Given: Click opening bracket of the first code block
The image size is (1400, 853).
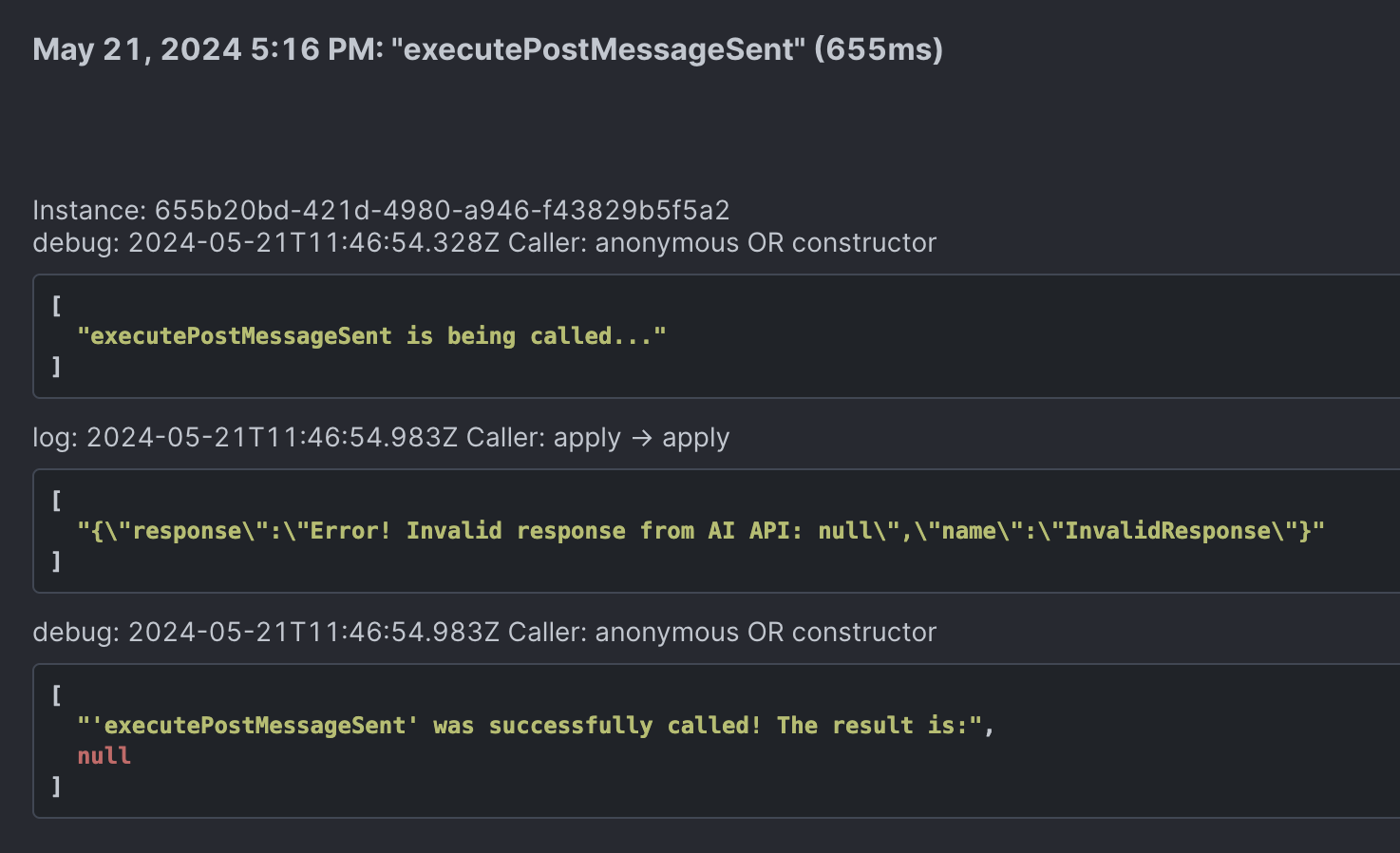Looking at the screenshot, I should 56,306.
